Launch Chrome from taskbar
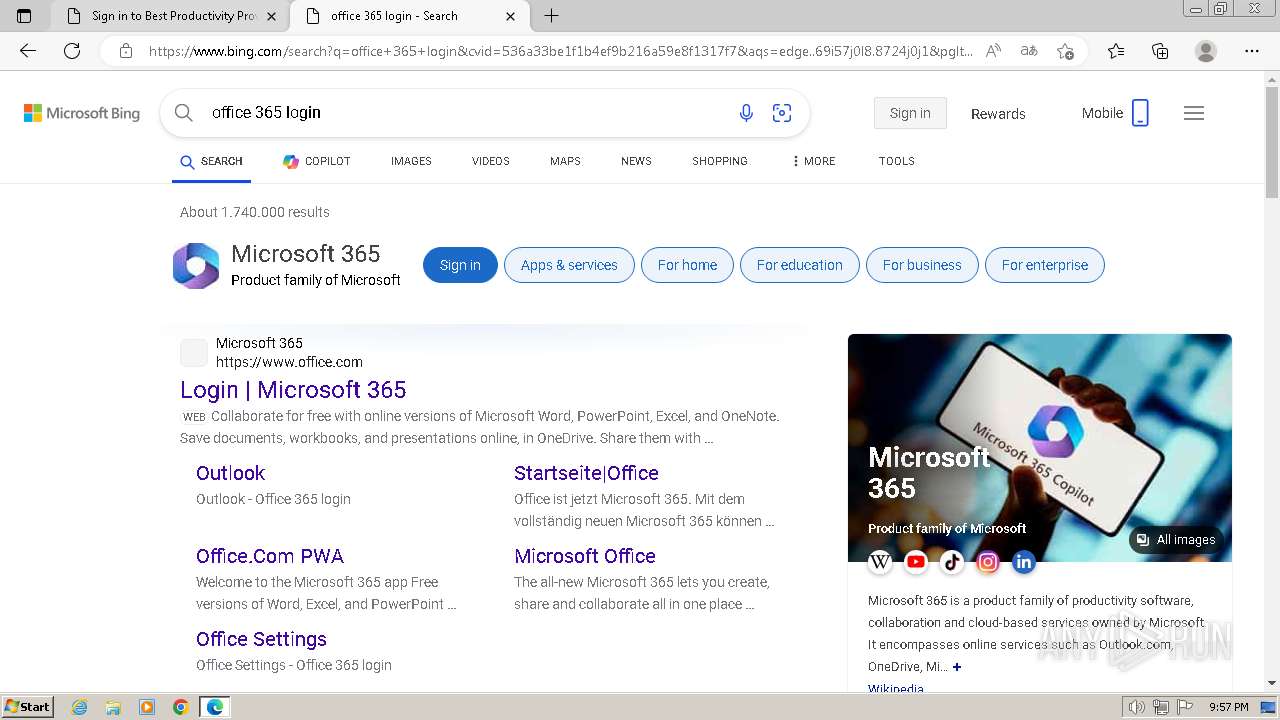This screenshot has height=720, width=1280. pyautogui.click(x=181, y=707)
